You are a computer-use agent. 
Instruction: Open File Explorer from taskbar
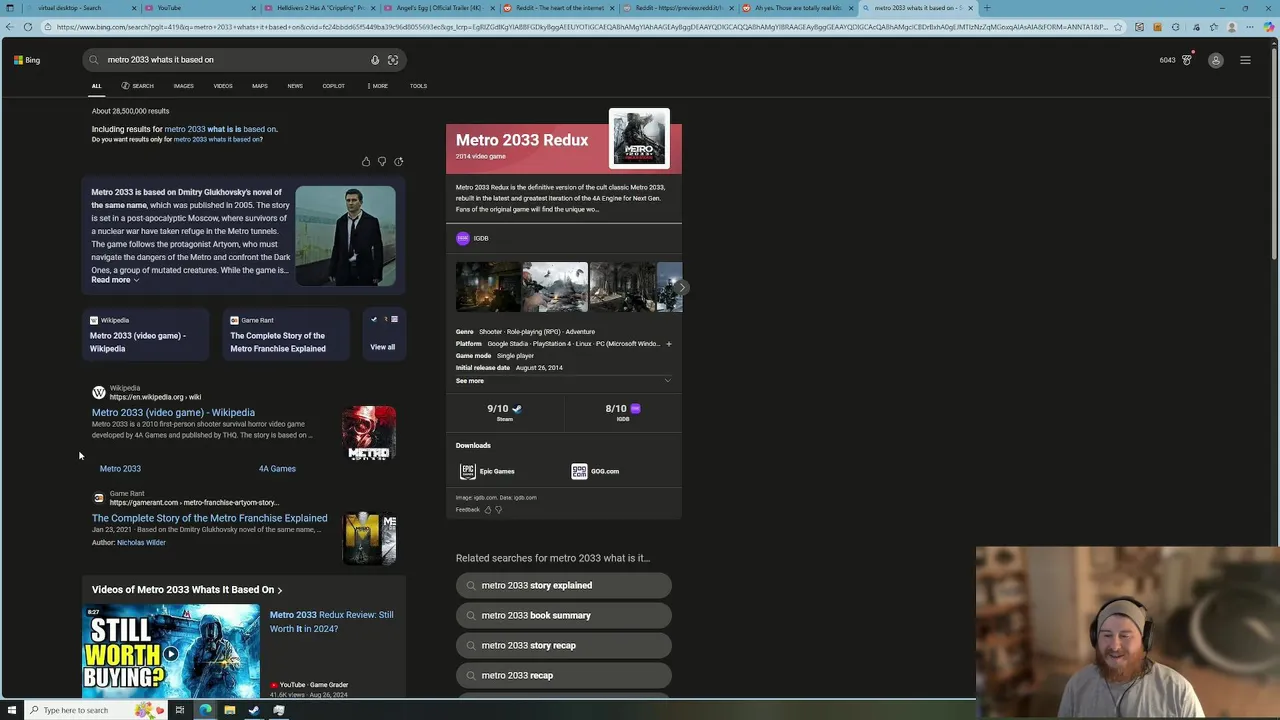[229, 710]
